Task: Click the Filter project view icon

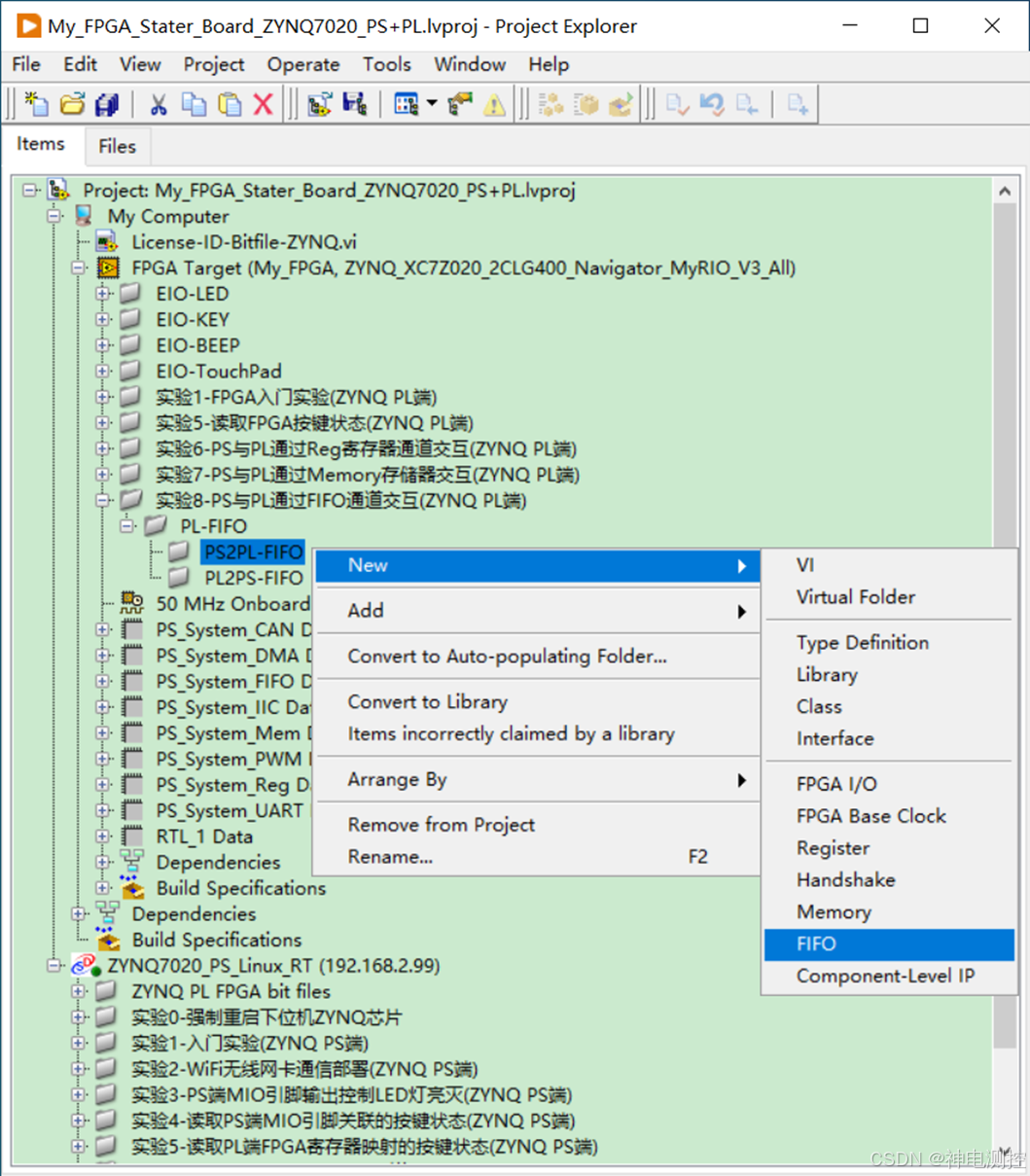Action: point(406,104)
